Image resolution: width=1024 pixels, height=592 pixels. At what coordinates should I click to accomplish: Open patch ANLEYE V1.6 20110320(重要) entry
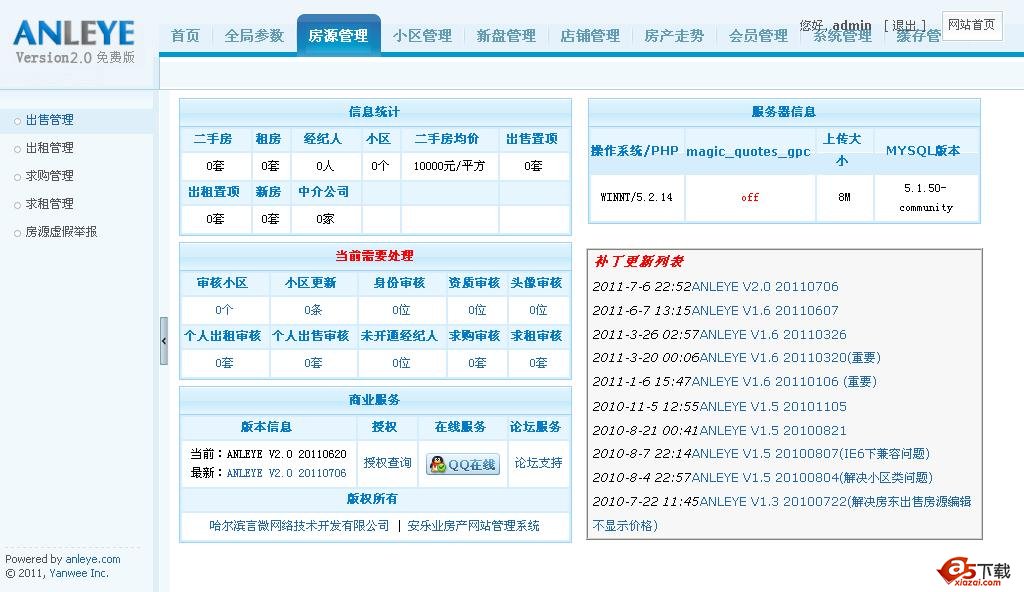791,358
